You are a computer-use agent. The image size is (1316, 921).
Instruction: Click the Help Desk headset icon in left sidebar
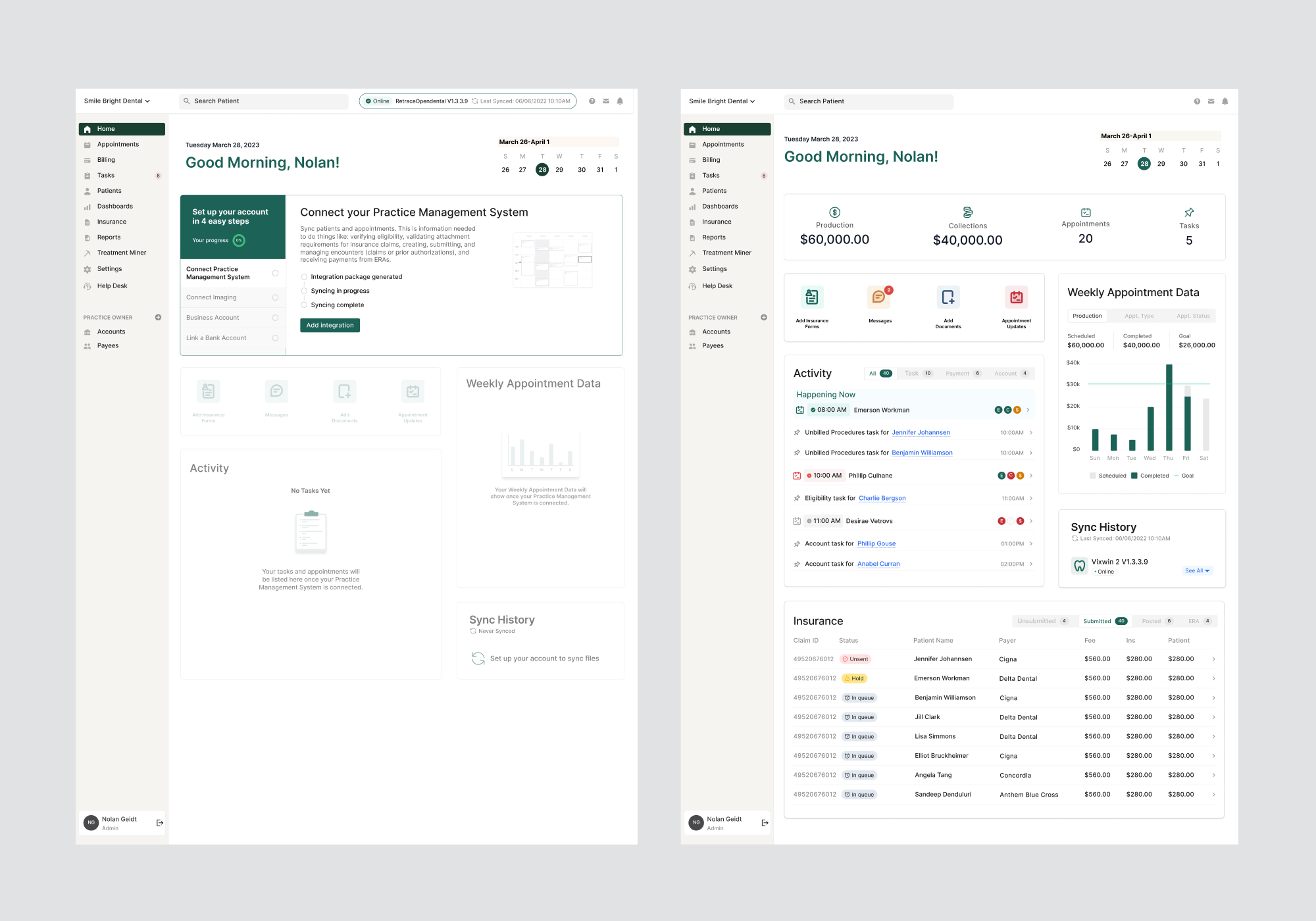(x=87, y=286)
